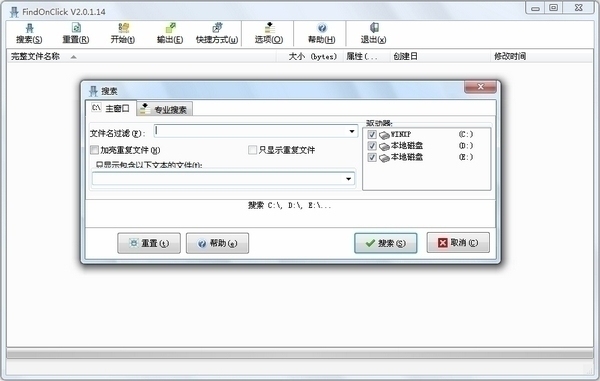This screenshot has width=600, height=381.
Task: Open 选项(O) from the toolbar
Action: tap(269, 33)
